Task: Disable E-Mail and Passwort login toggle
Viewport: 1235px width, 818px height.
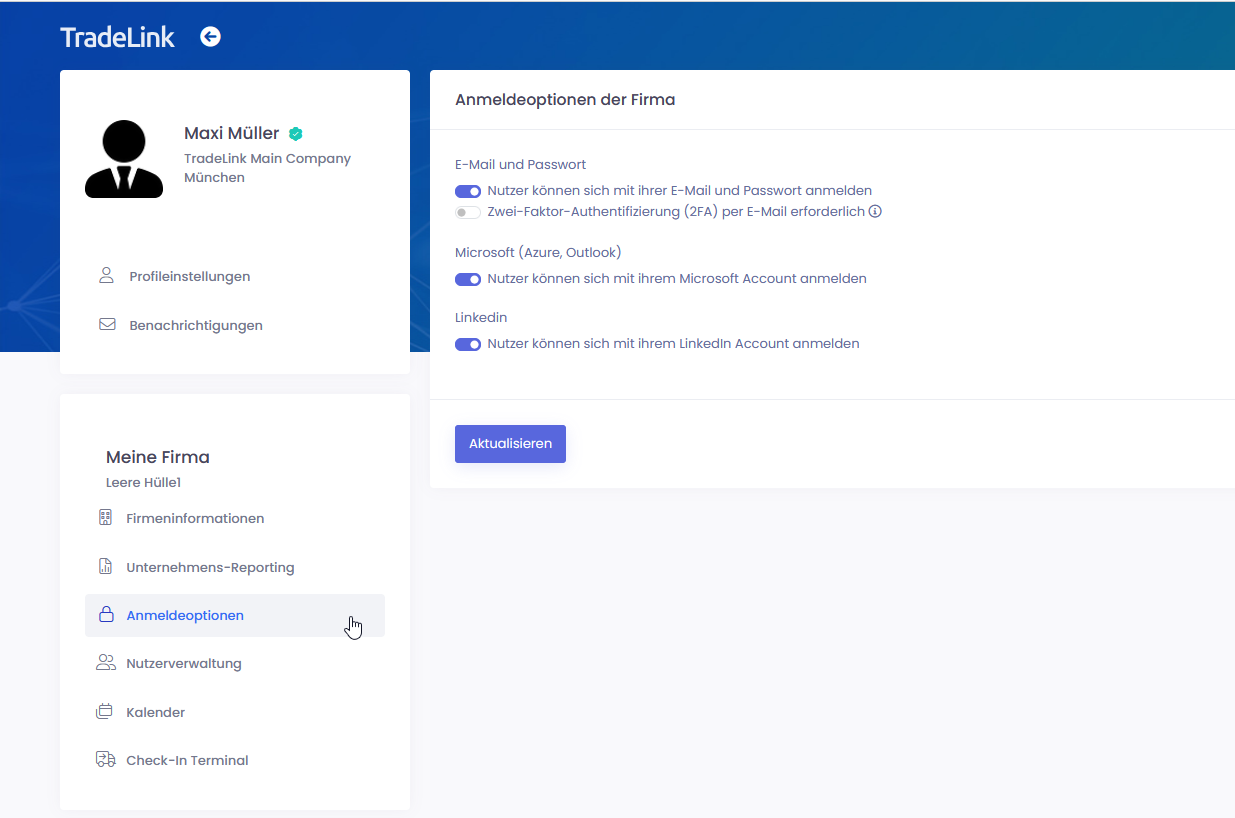Action: [468, 191]
